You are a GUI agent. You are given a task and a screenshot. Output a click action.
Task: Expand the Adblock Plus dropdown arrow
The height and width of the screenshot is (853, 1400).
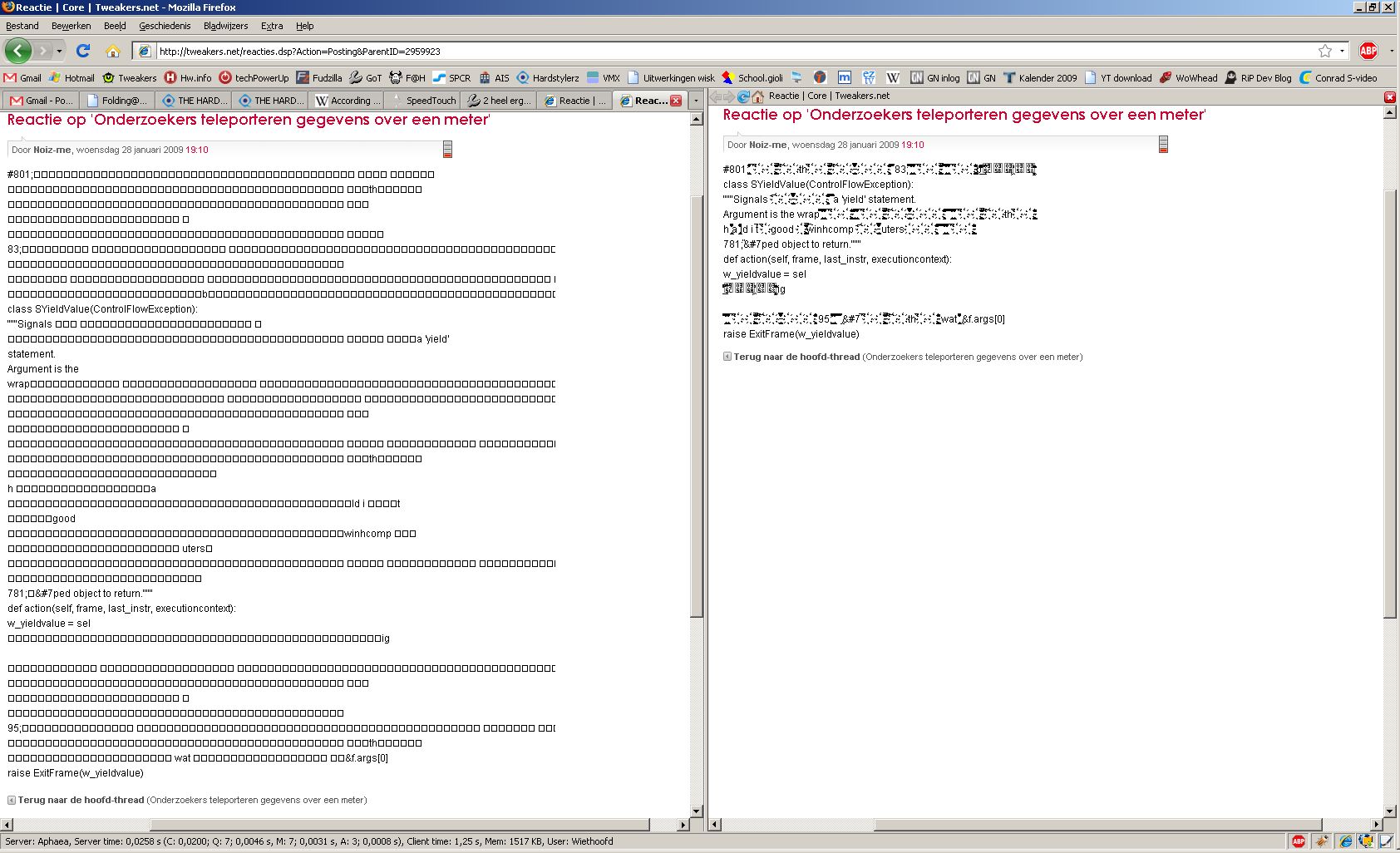pyautogui.click(x=1391, y=51)
